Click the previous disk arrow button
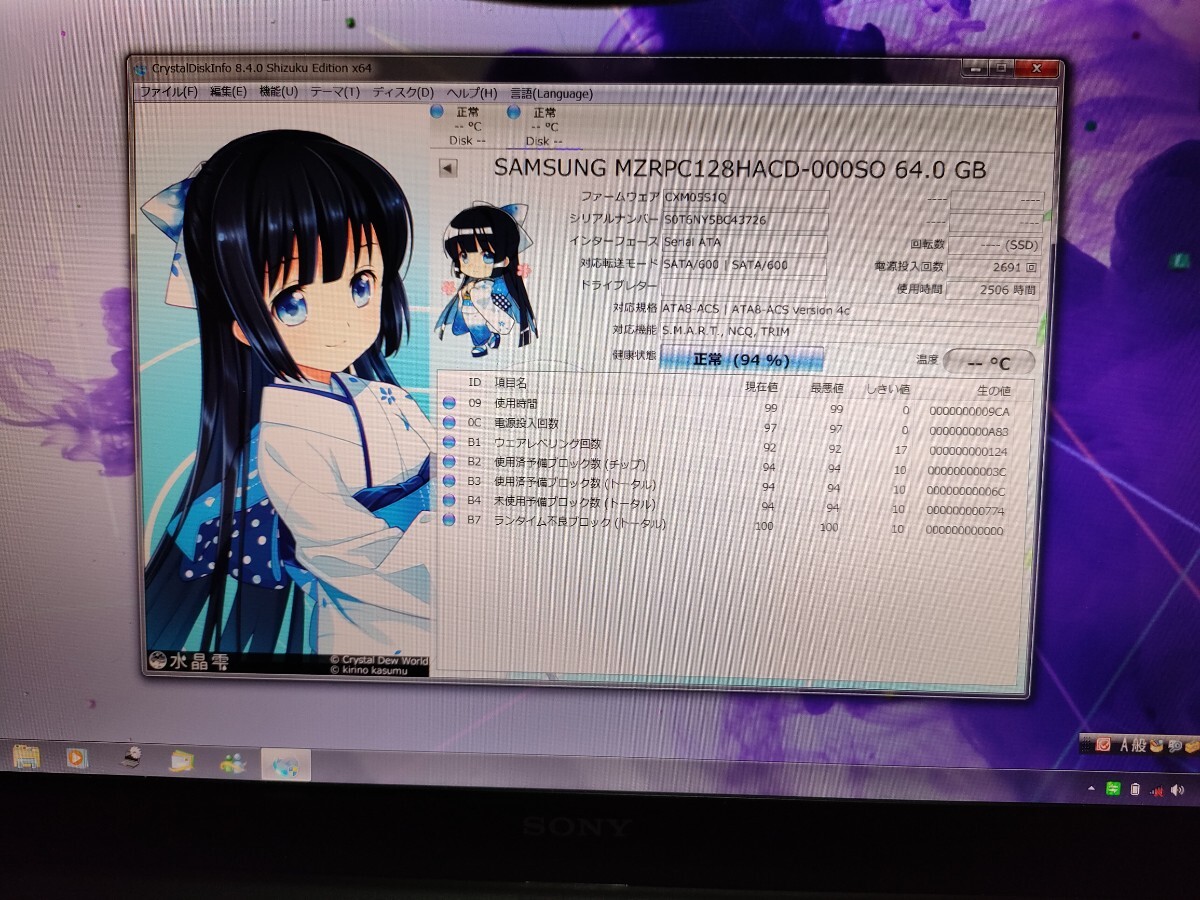Viewport: 1200px width, 900px height. point(448,168)
